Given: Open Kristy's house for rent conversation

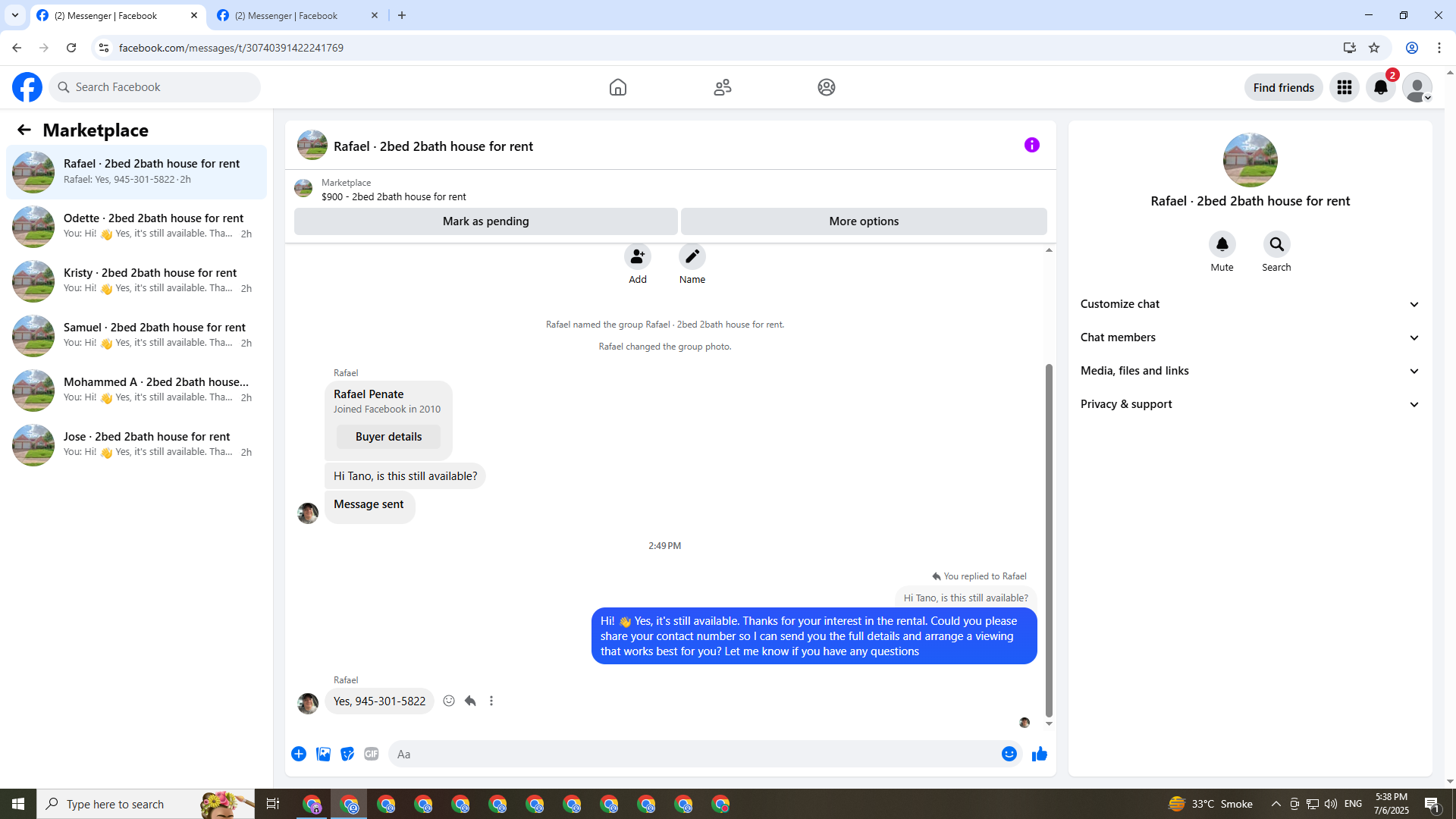Looking at the screenshot, I should (x=136, y=281).
